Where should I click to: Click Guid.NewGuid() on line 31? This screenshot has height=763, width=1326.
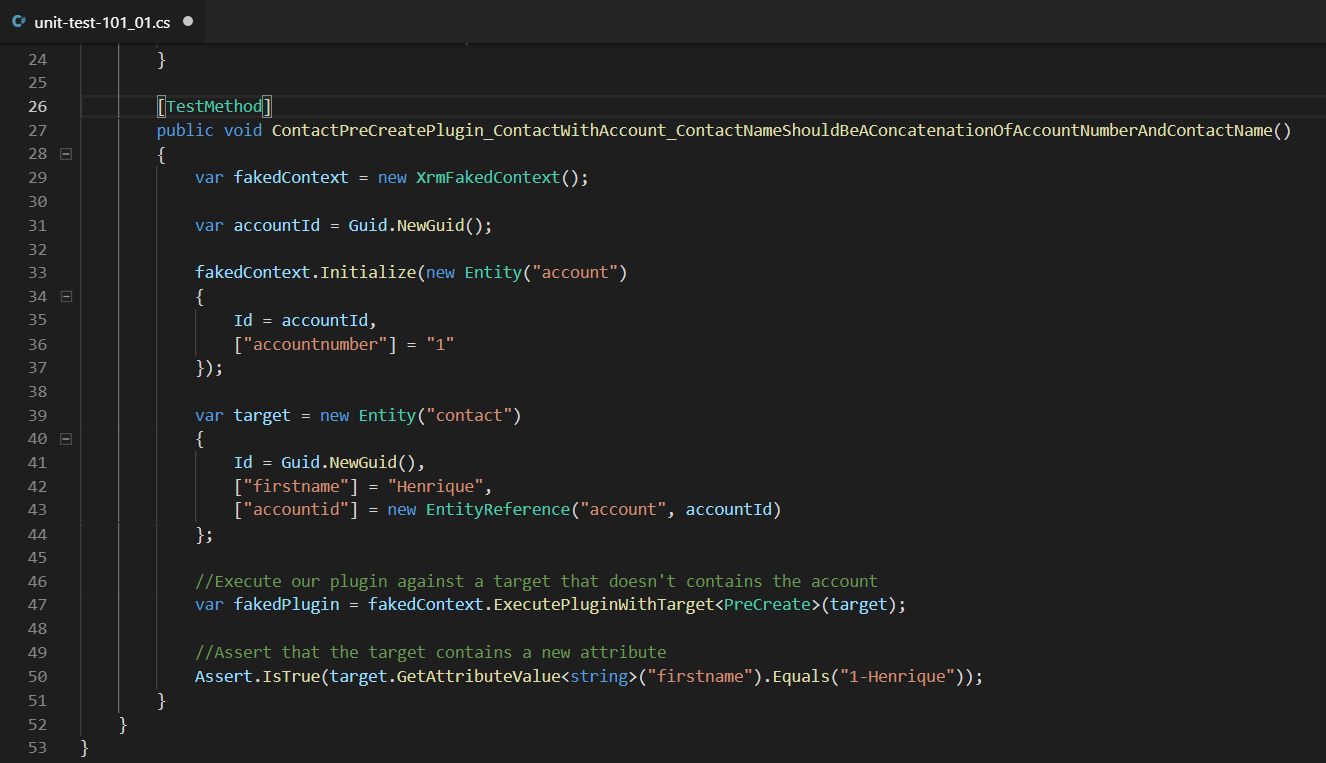point(415,225)
